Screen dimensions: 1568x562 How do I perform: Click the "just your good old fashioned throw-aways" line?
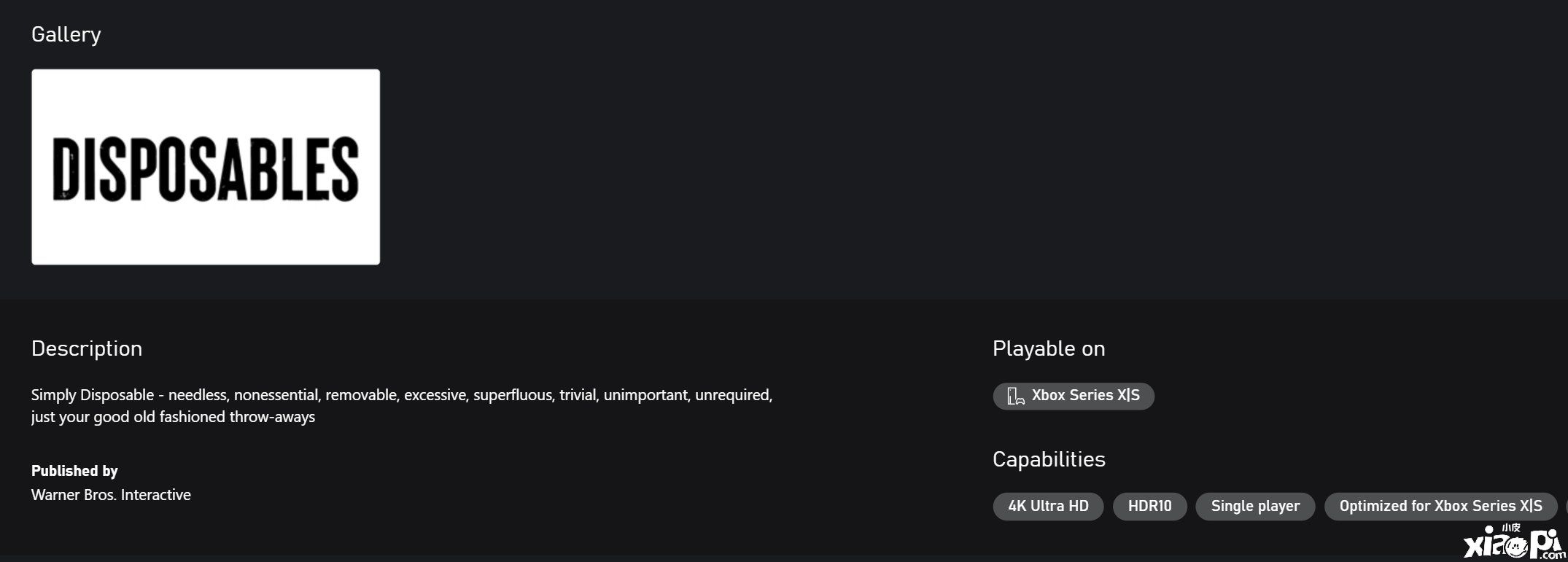pyautogui.click(x=173, y=417)
